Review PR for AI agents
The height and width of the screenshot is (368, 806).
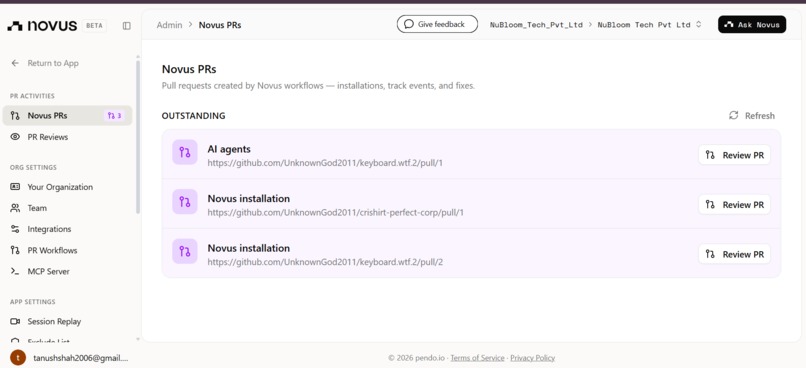pyautogui.click(x=734, y=155)
